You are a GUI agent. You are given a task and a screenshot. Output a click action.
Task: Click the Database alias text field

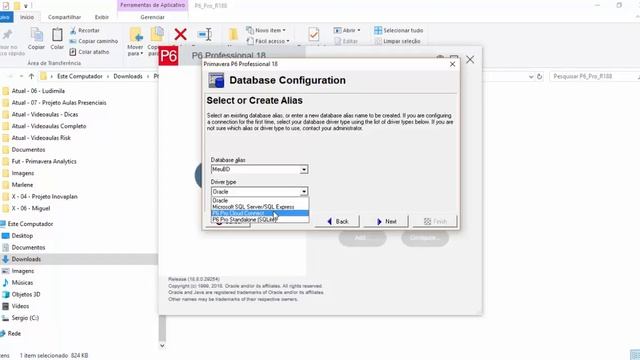[x=256, y=169]
